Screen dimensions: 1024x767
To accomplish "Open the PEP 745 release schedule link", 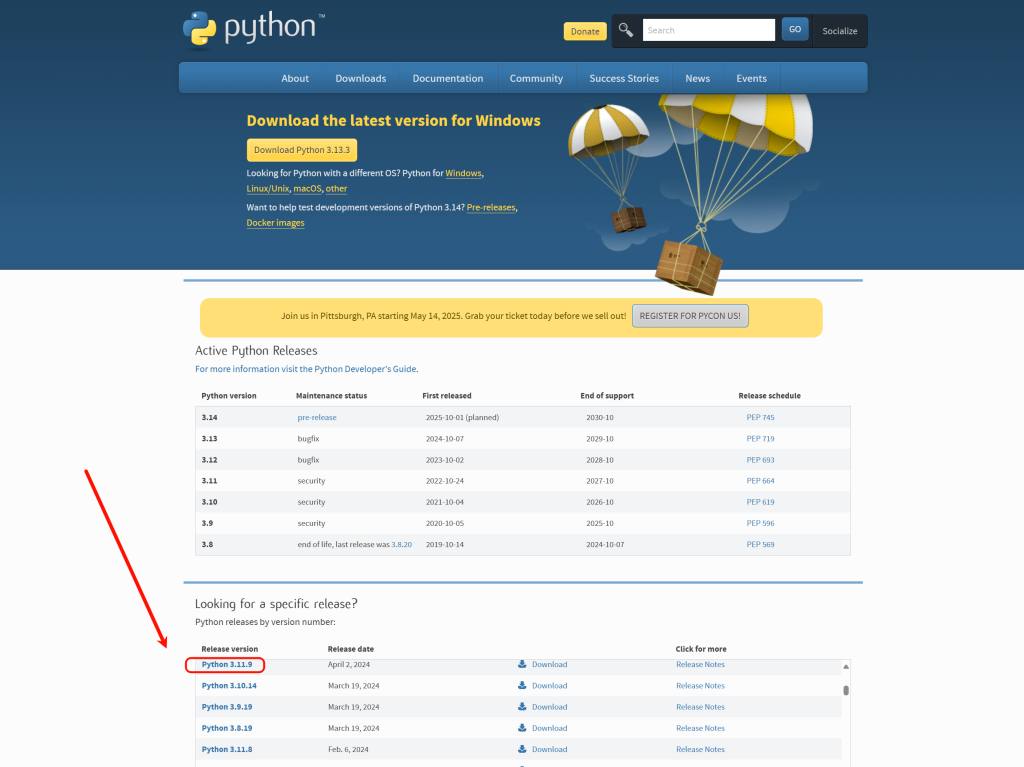I will (760, 417).
